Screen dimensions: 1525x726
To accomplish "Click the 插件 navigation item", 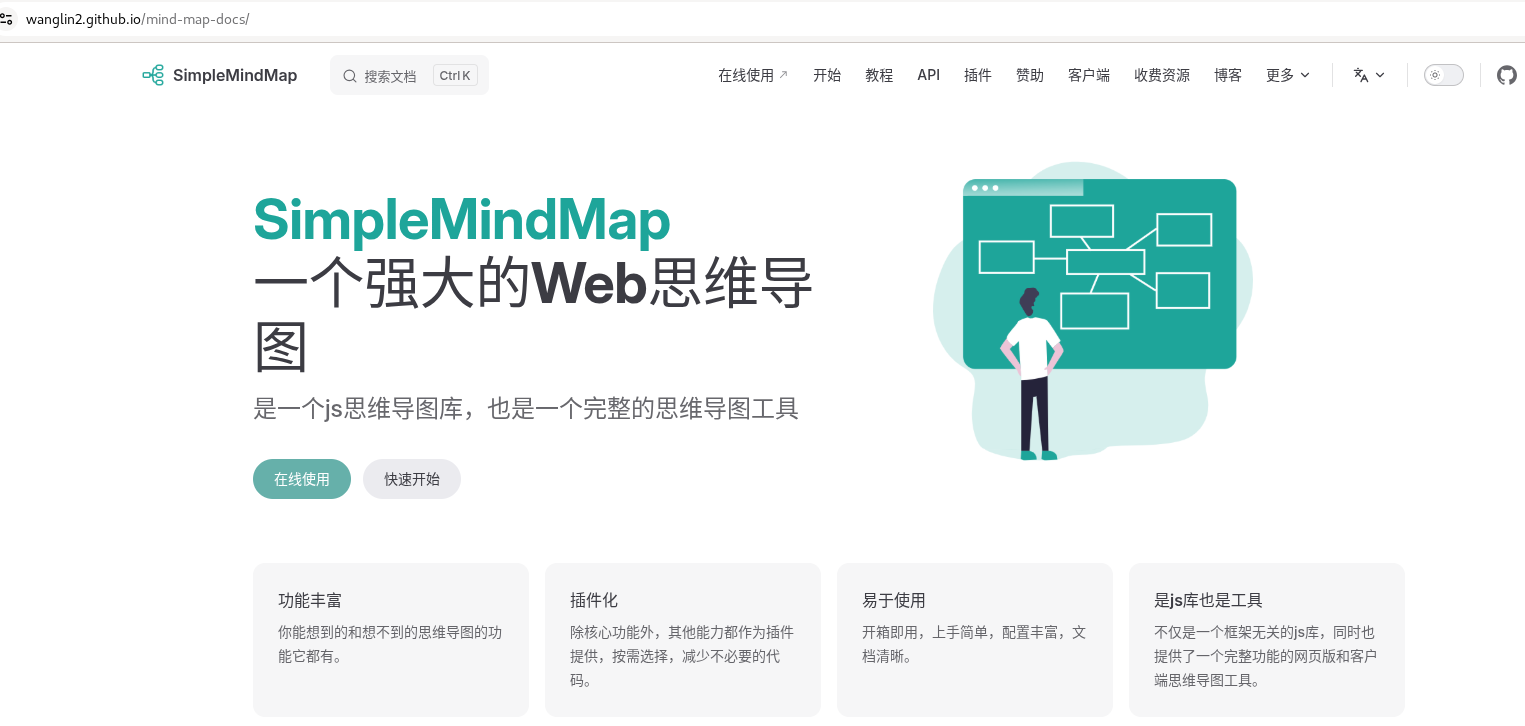I will tap(977, 75).
